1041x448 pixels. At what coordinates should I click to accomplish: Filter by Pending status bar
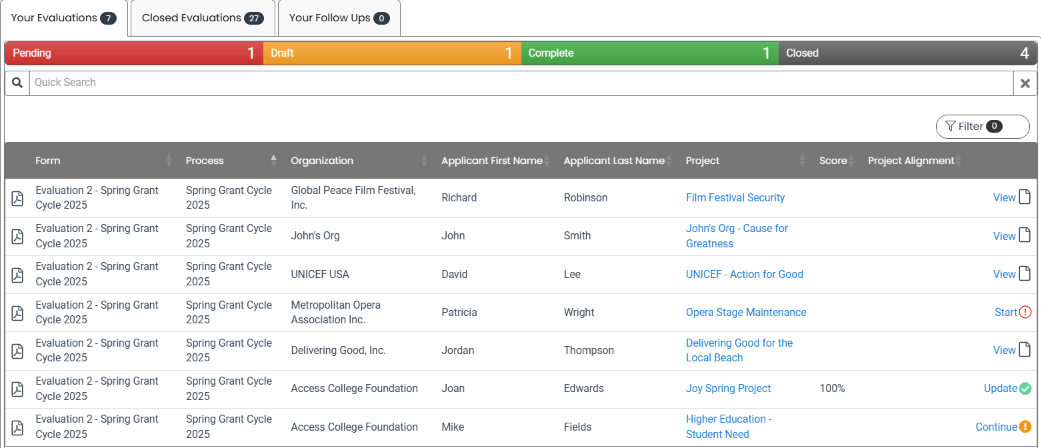tap(134, 53)
